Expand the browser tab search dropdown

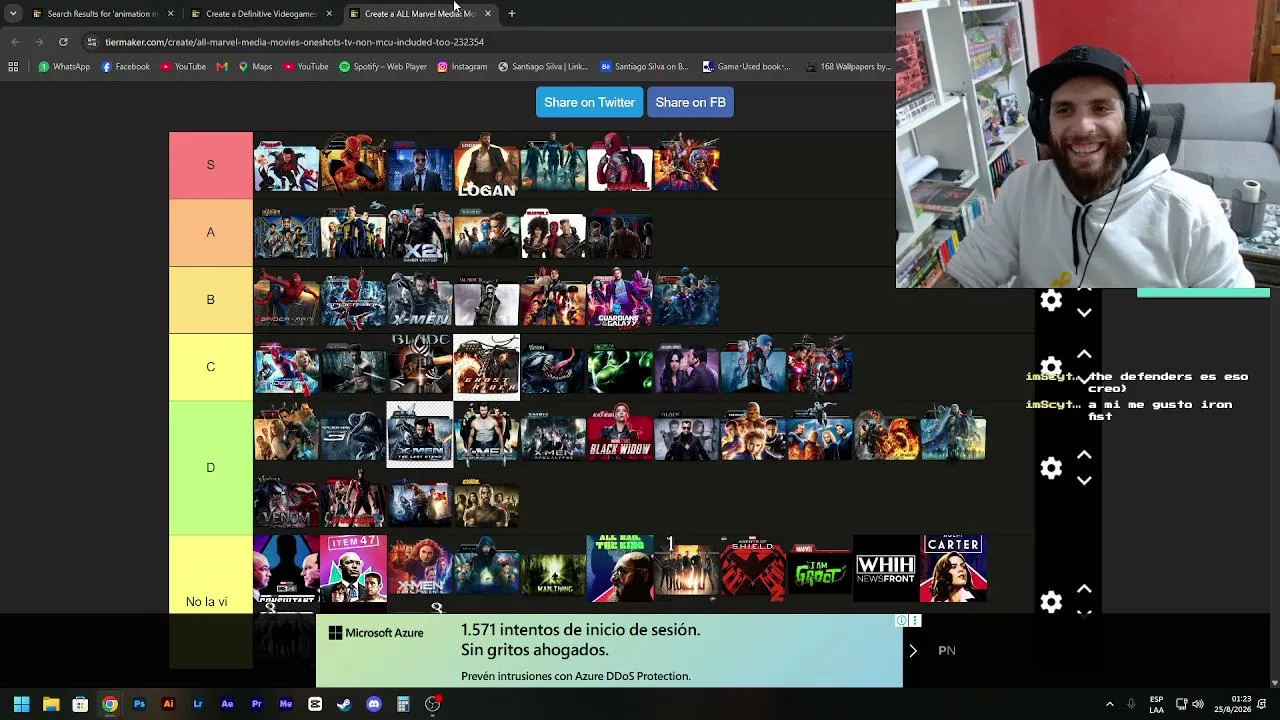13,14
